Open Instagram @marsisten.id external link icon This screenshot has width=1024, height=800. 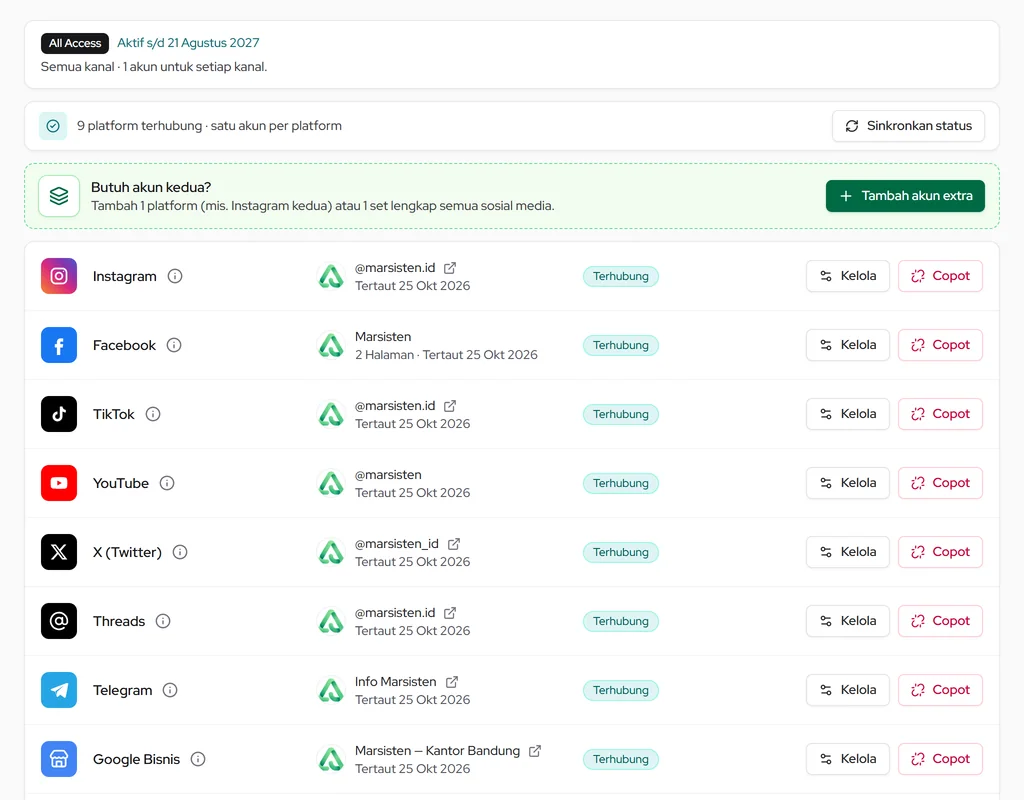(x=450, y=268)
